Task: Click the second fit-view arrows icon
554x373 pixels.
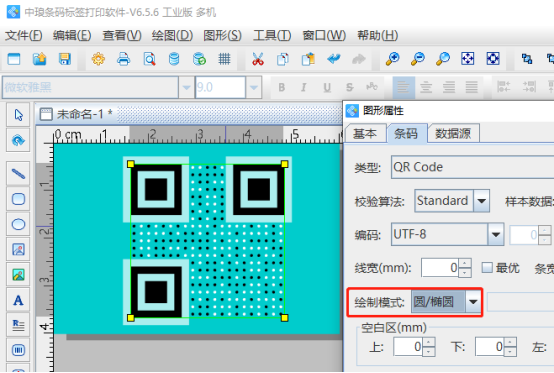Action: pyautogui.click(x=493, y=59)
